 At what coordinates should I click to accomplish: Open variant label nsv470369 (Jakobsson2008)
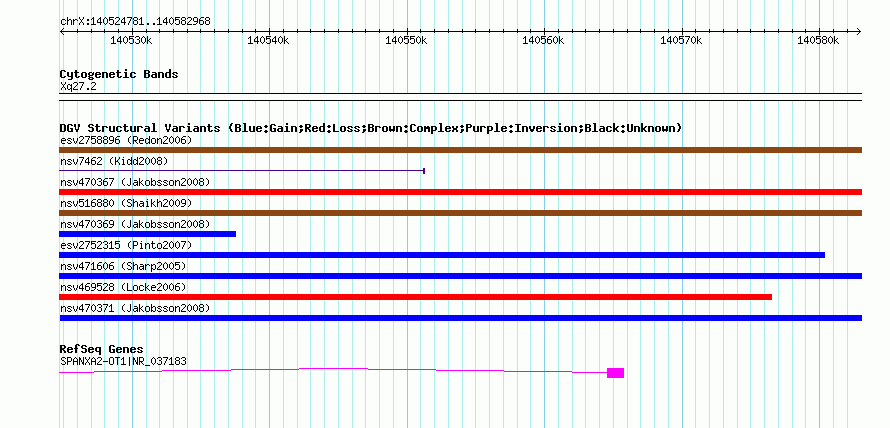[x=135, y=224]
